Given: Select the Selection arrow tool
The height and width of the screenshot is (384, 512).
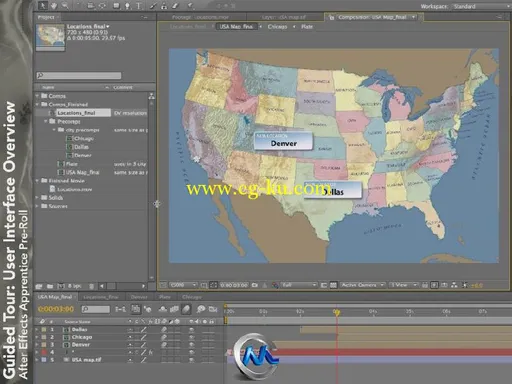Looking at the screenshot, I should (43, 5).
